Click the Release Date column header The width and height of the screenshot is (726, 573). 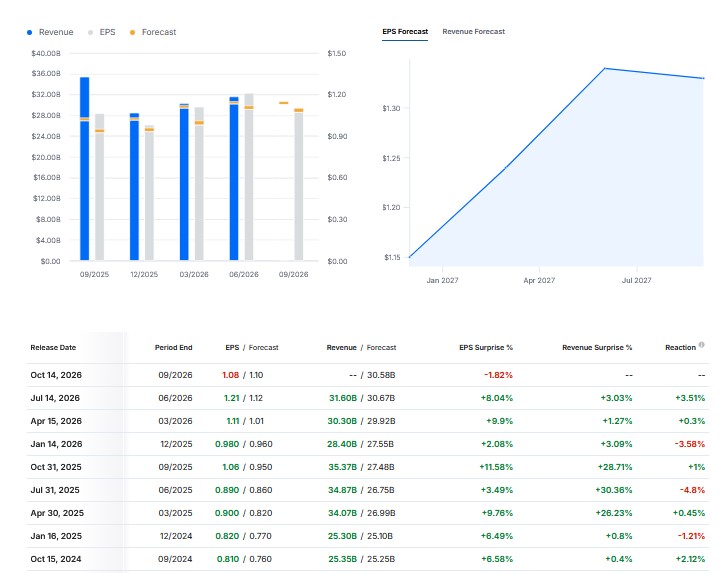[53, 348]
